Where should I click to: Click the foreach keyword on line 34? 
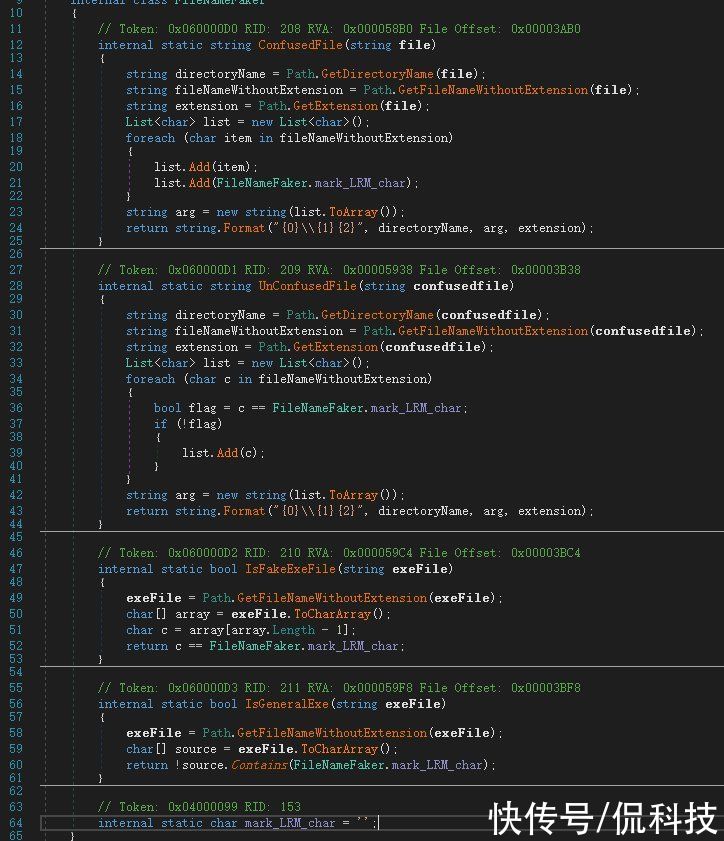pyautogui.click(x=150, y=379)
